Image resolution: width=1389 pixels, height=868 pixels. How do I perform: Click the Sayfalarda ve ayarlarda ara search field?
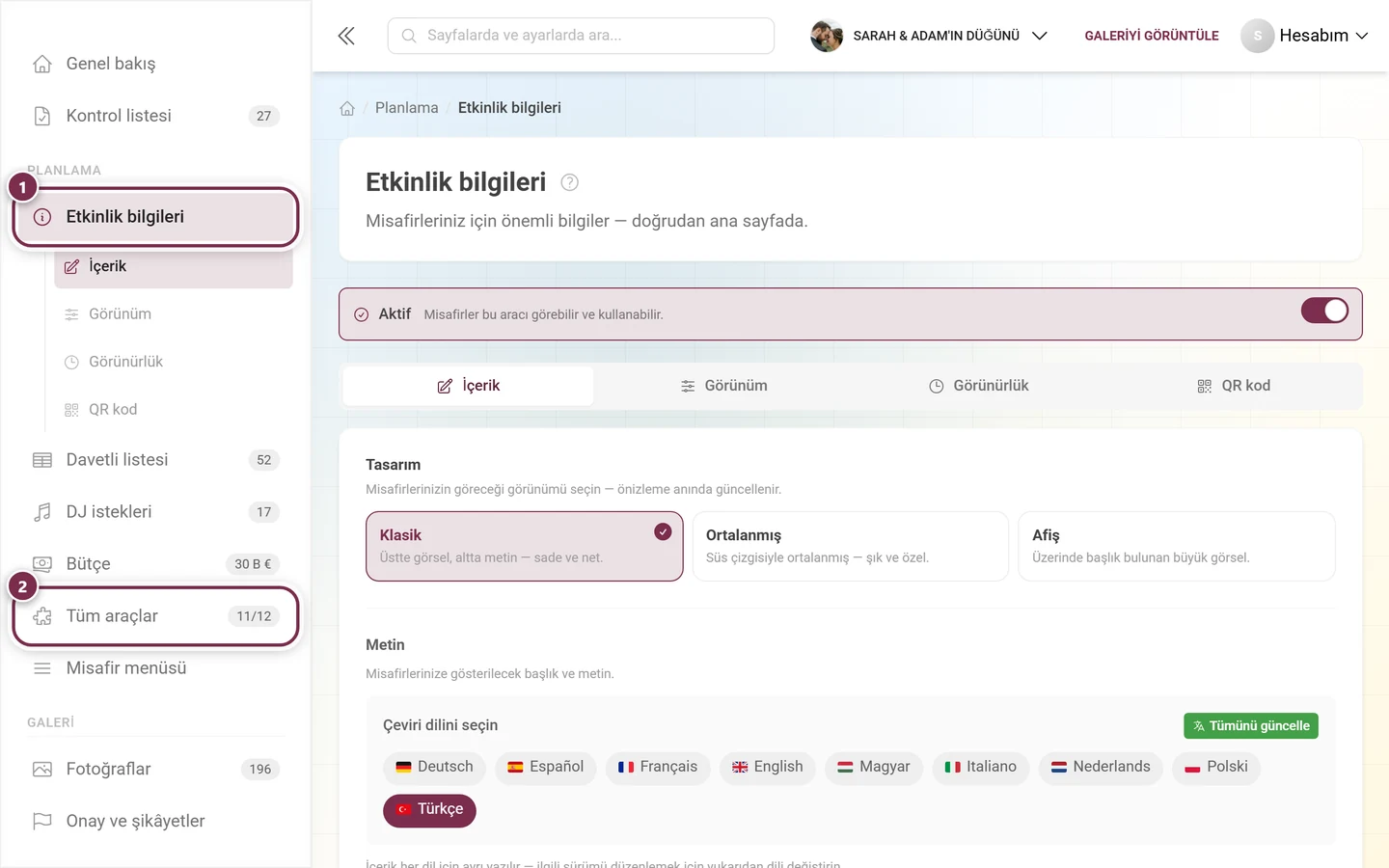tap(581, 36)
